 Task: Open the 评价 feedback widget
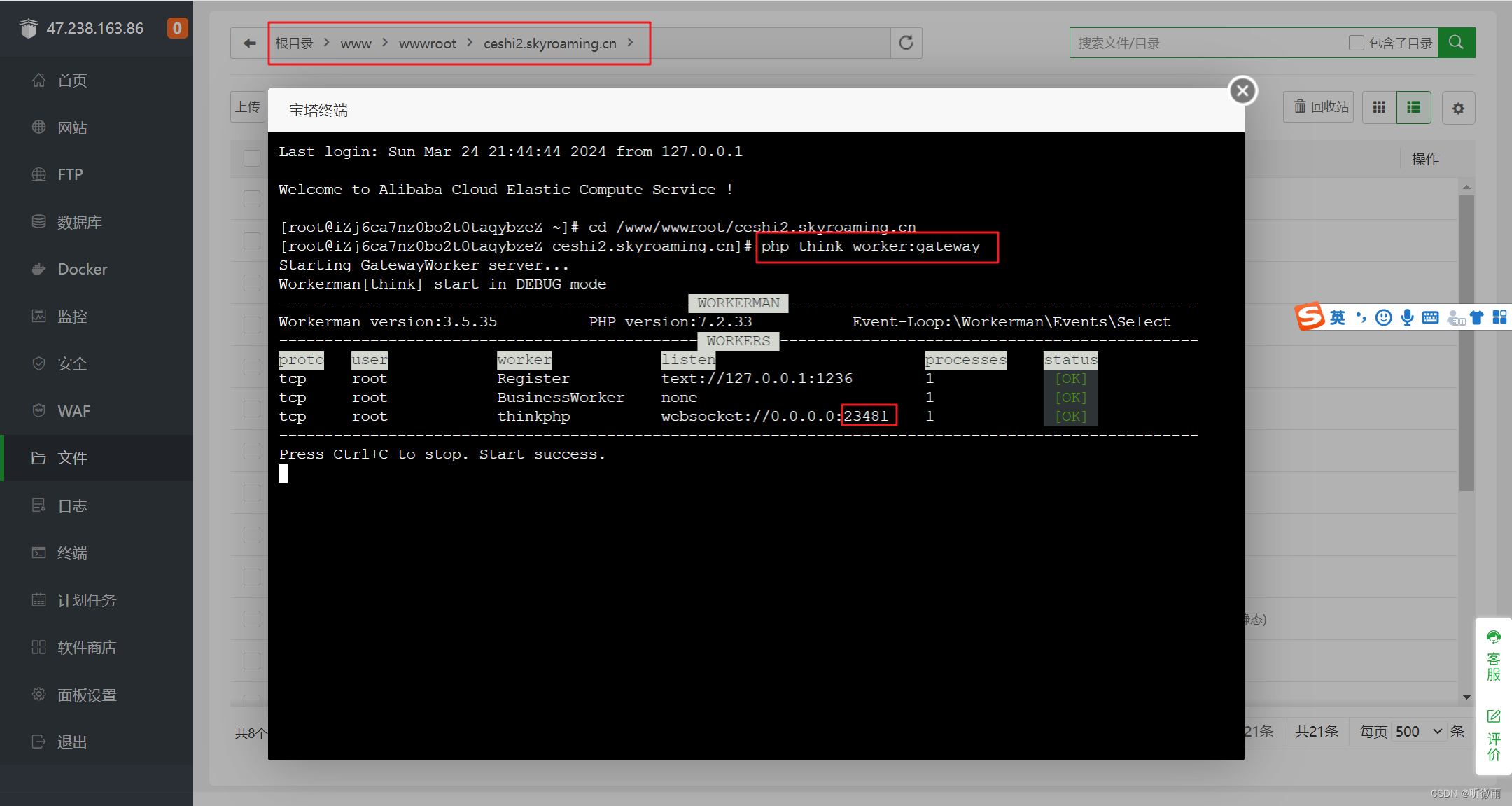point(1493,735)
